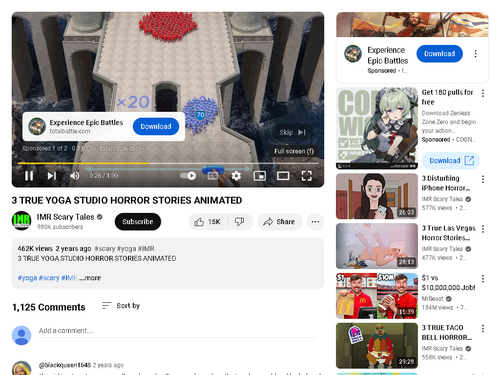Viewport: 500px width, 375px height.
Task: Click the MrBeast channel name
Action: click(433, 299)
